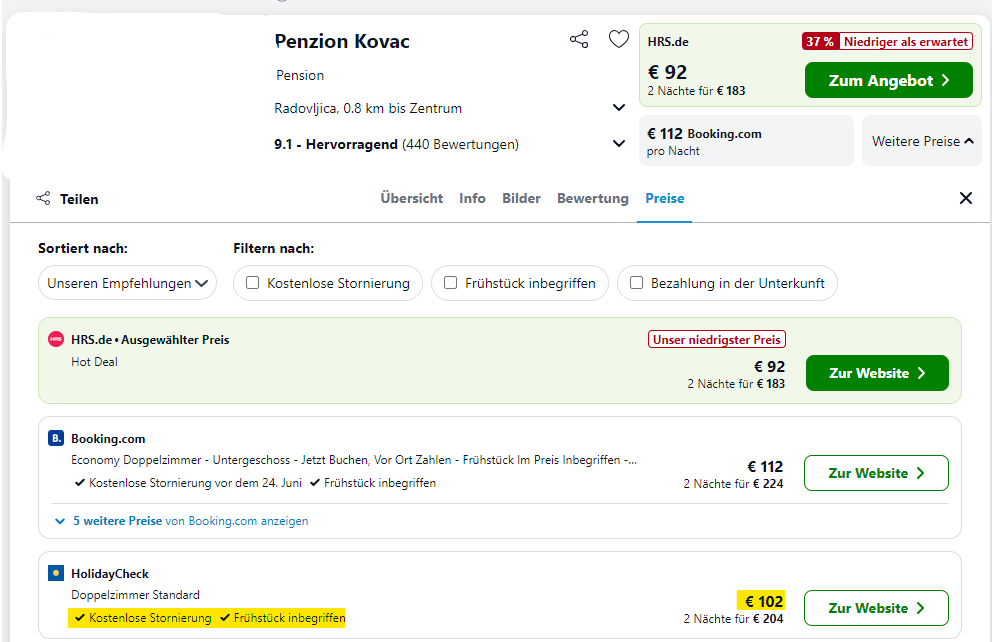The image size is (992, 642).
Task: Click the 2 Nächte für € 224 text
Action: pos(733,484)
